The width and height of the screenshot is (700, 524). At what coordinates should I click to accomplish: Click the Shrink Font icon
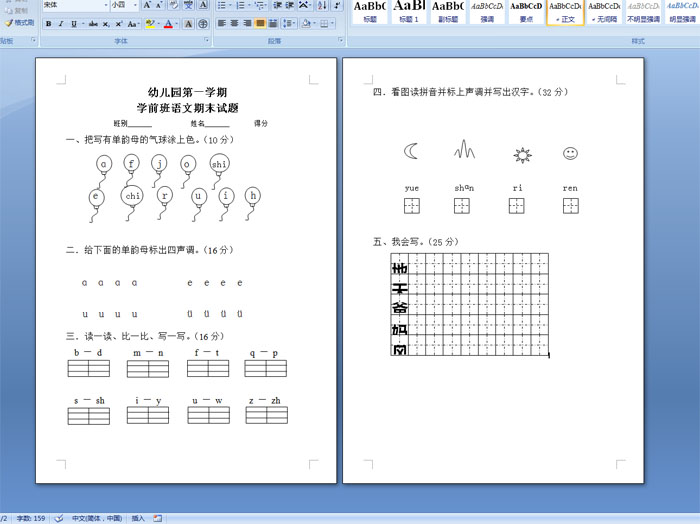click(160, 5)
